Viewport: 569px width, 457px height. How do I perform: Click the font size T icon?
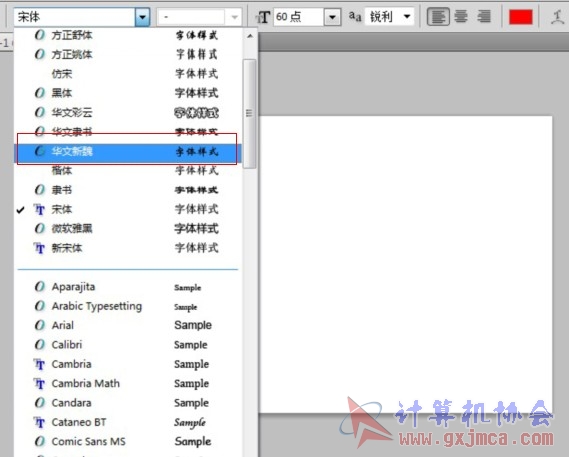263,17
